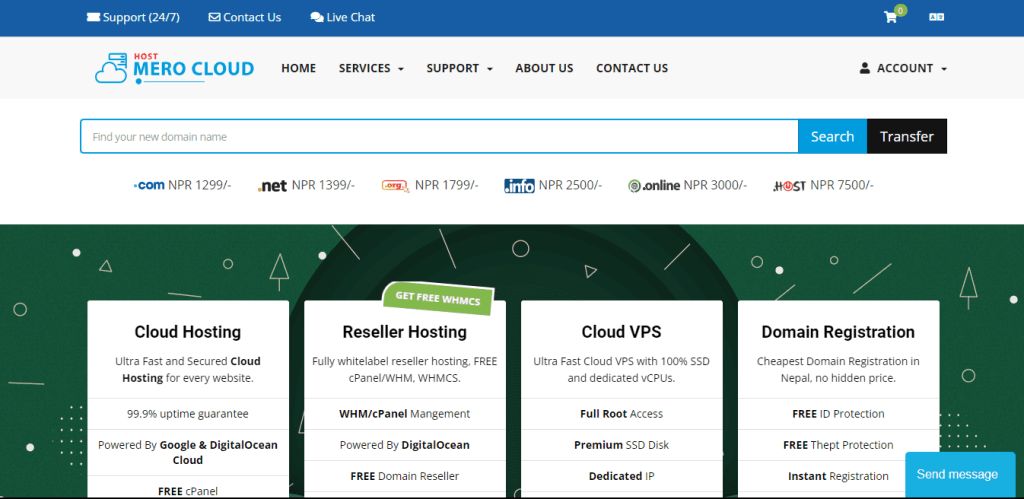Open the Account dropdown menu
This screenshot has height=499, width=1024.
pos(903,68)
